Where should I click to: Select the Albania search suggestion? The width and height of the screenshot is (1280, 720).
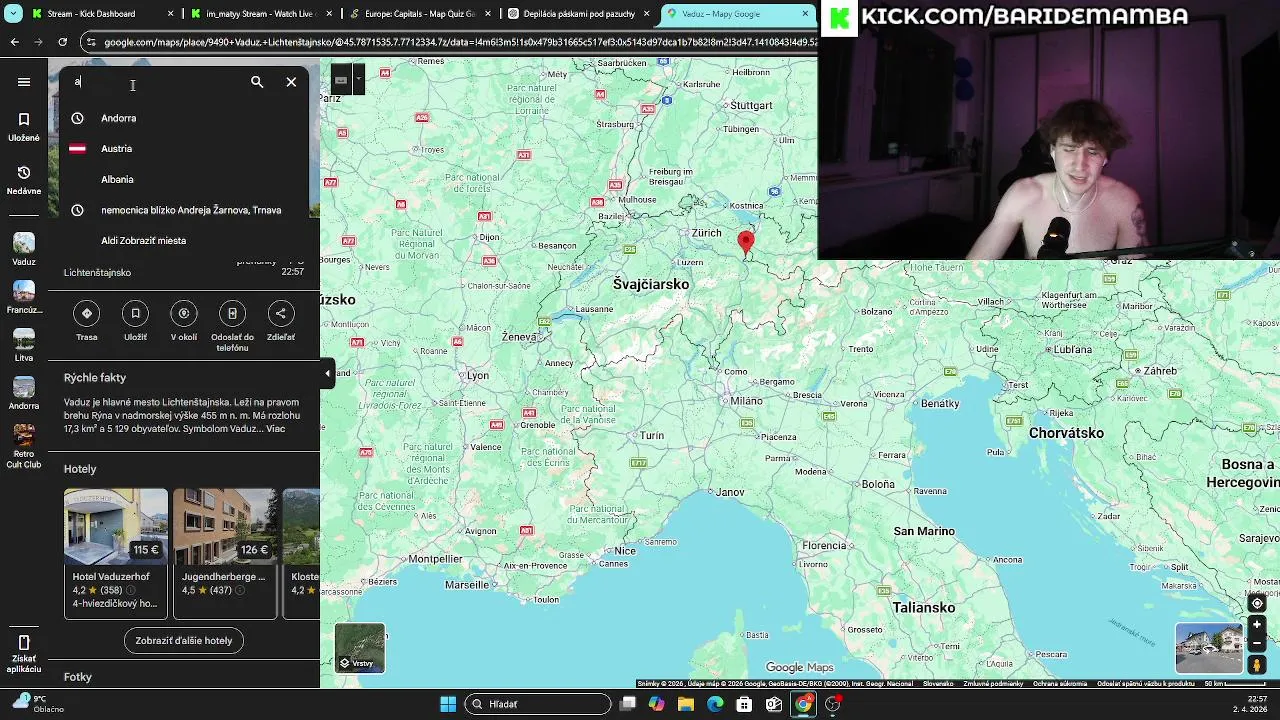(x=184, y=179)
